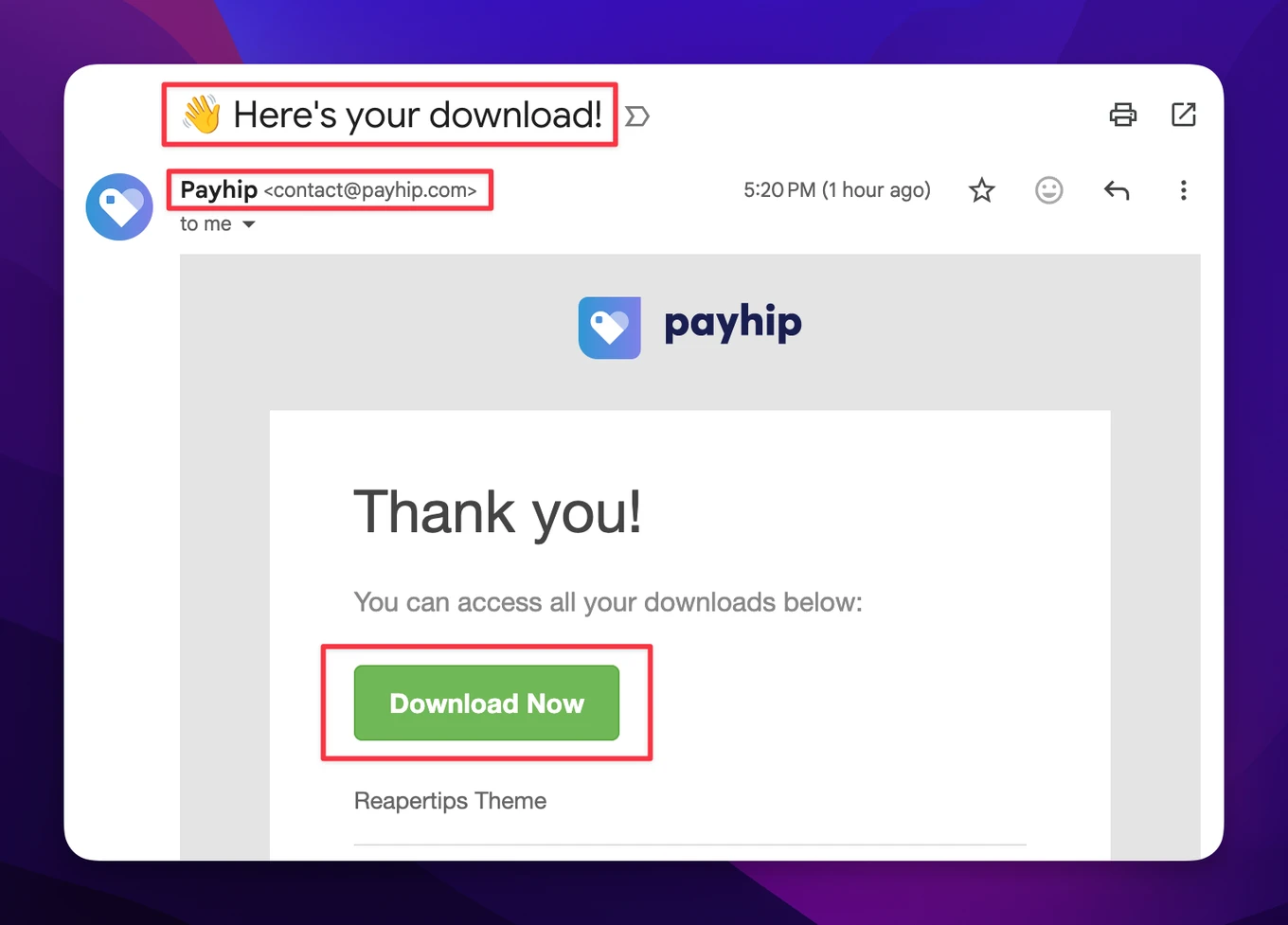Click the importance marker next to subject
This screenshot has height=925, width=1288.
[637, 116]
